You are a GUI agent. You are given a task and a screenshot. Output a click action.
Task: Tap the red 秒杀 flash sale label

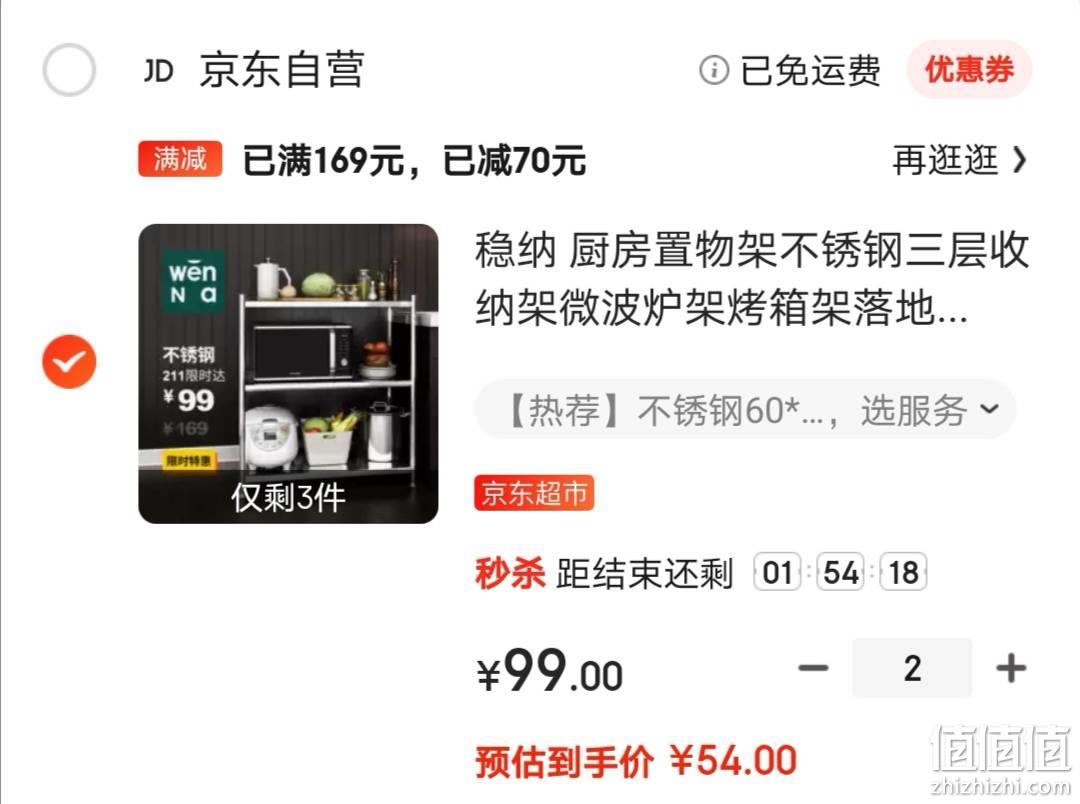pyautogui.click(x=510, y=573)
